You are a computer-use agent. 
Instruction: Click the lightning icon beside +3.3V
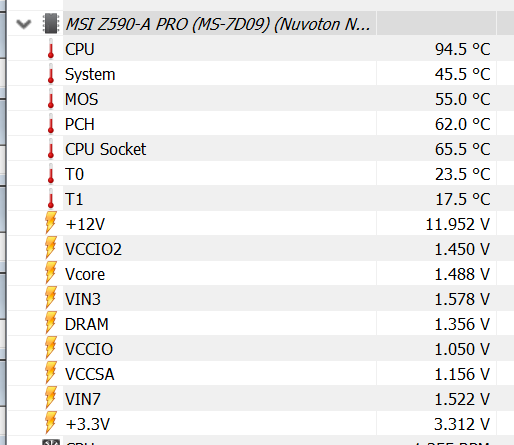point(51,423)
